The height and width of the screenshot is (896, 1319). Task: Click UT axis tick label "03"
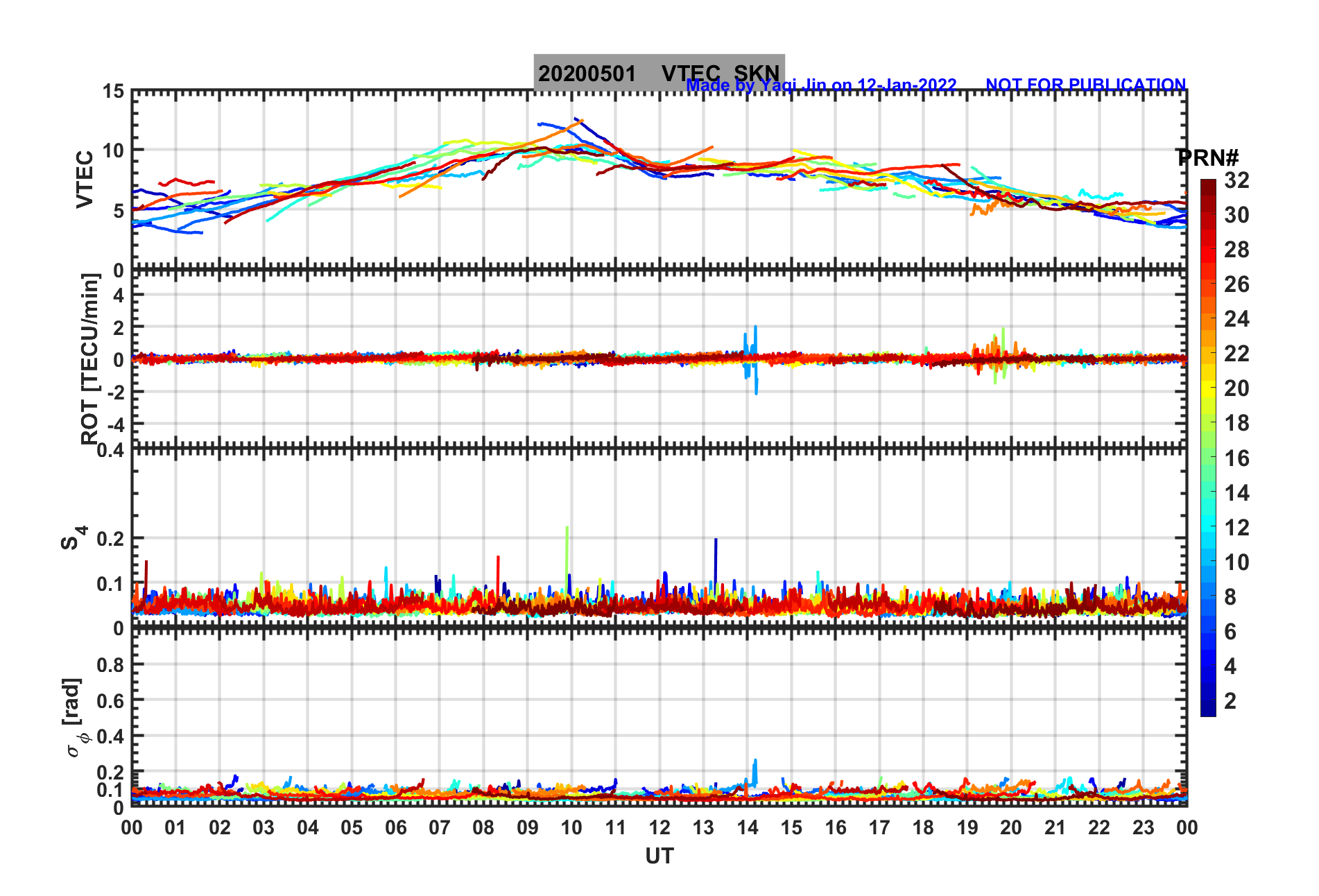[x=264, y=827]
